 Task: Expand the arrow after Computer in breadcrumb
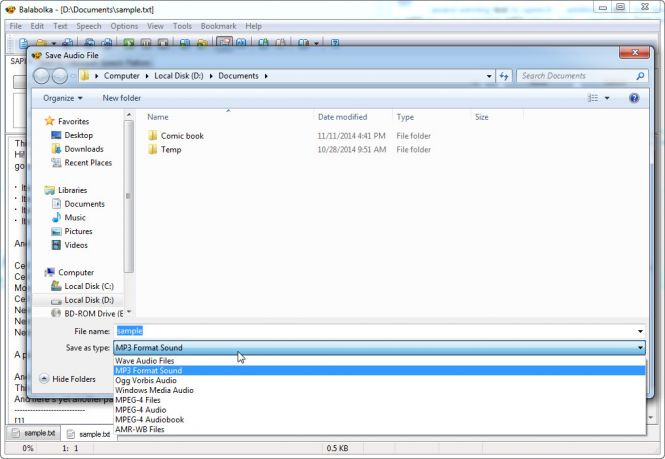[x=147, y=76]
